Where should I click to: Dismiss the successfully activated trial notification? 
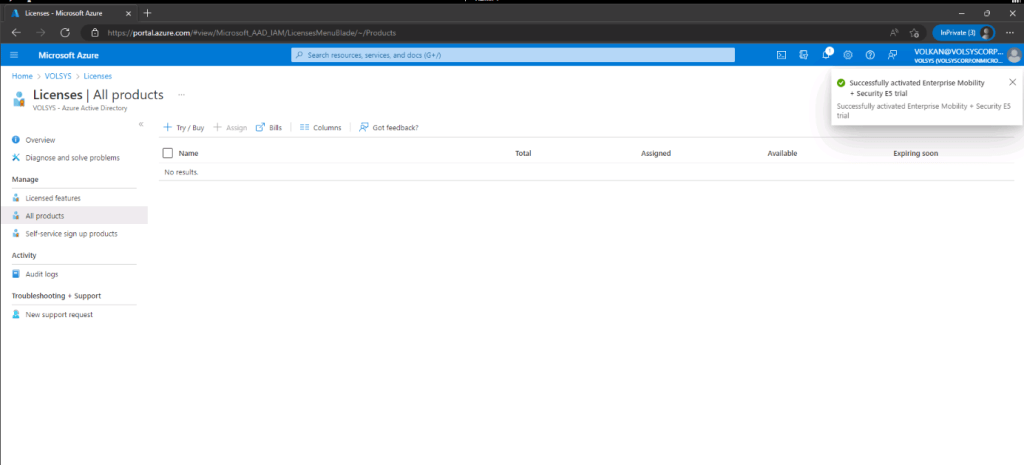(x=1012, y=82)
